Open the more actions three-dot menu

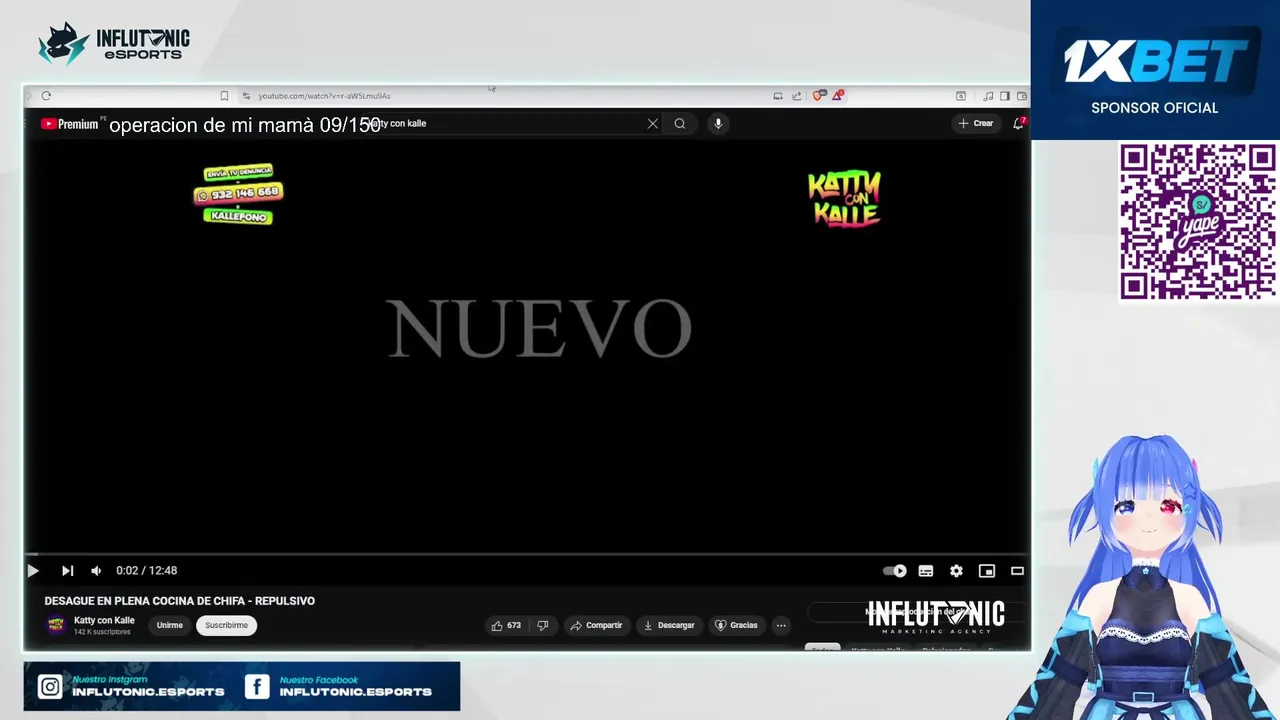pyautogui.click(x=781, y=626)
